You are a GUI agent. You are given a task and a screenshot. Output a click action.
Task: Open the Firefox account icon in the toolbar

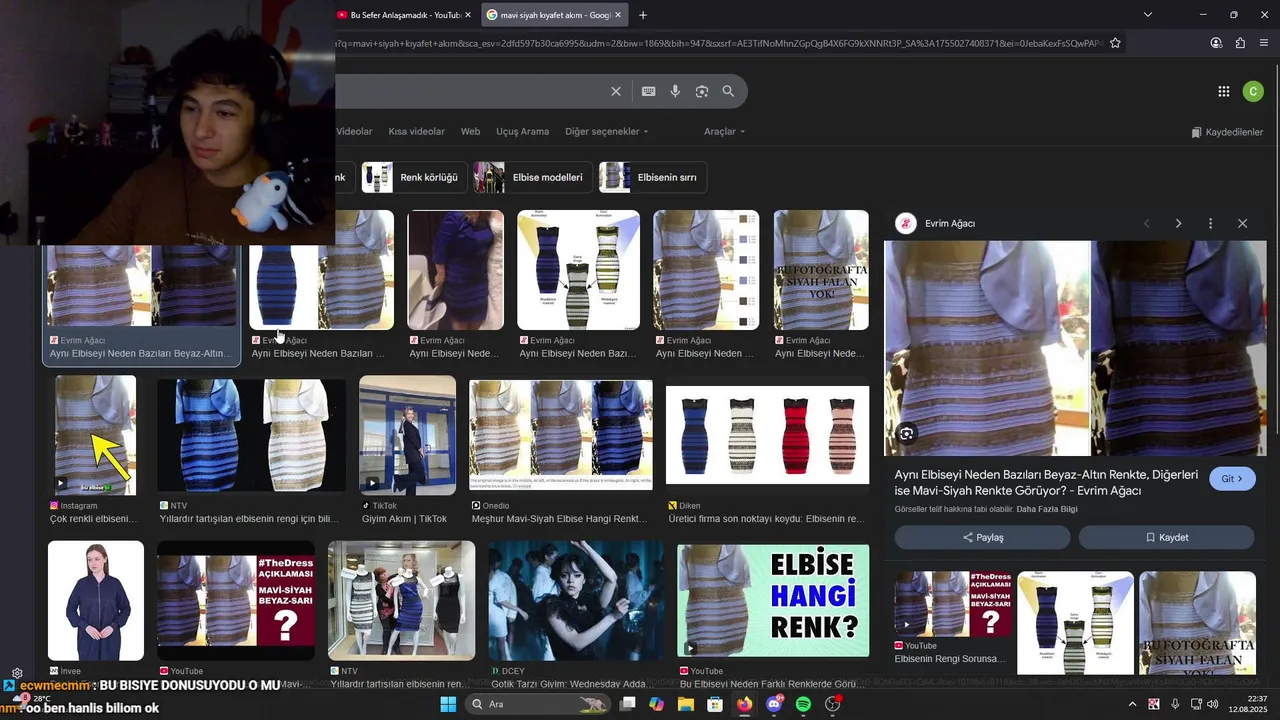pyautogui.click(x=1216, y=43)
